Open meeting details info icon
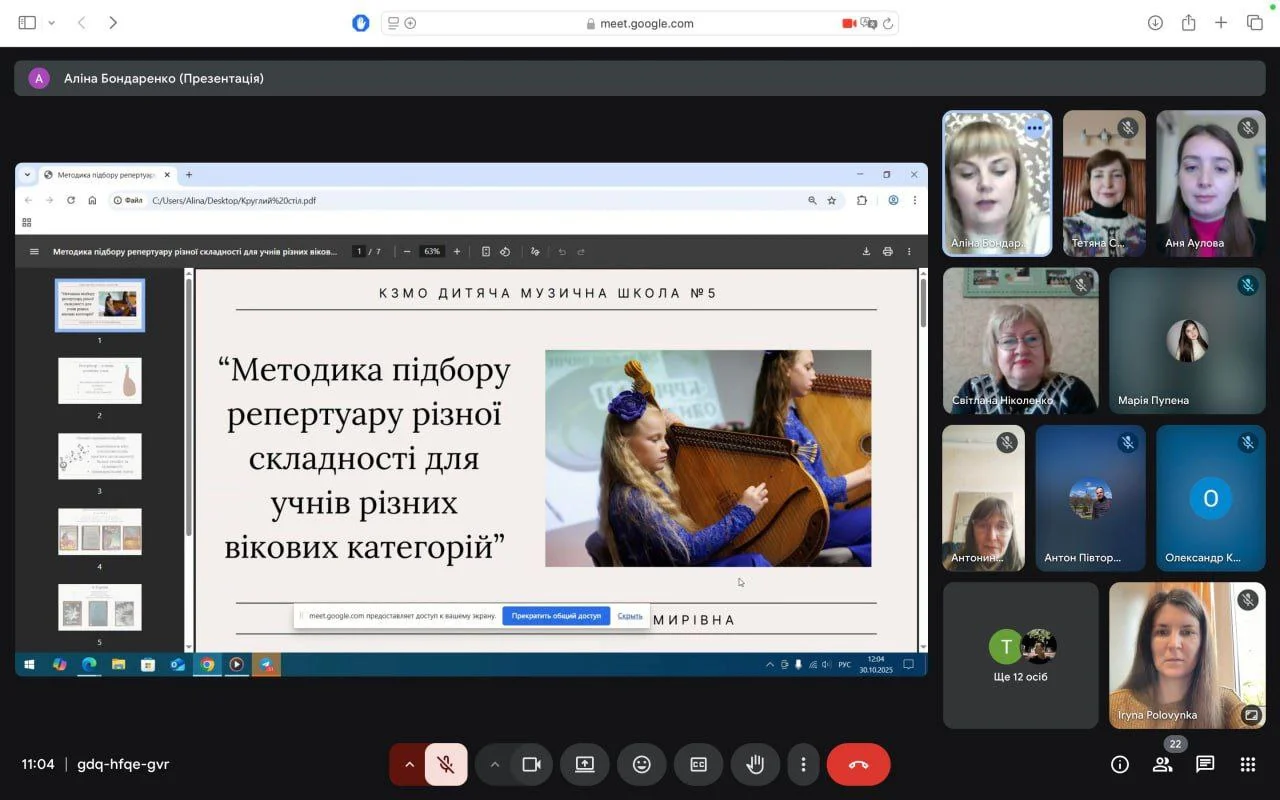This screenshot has height=800, width=1280. [1120, 764]
